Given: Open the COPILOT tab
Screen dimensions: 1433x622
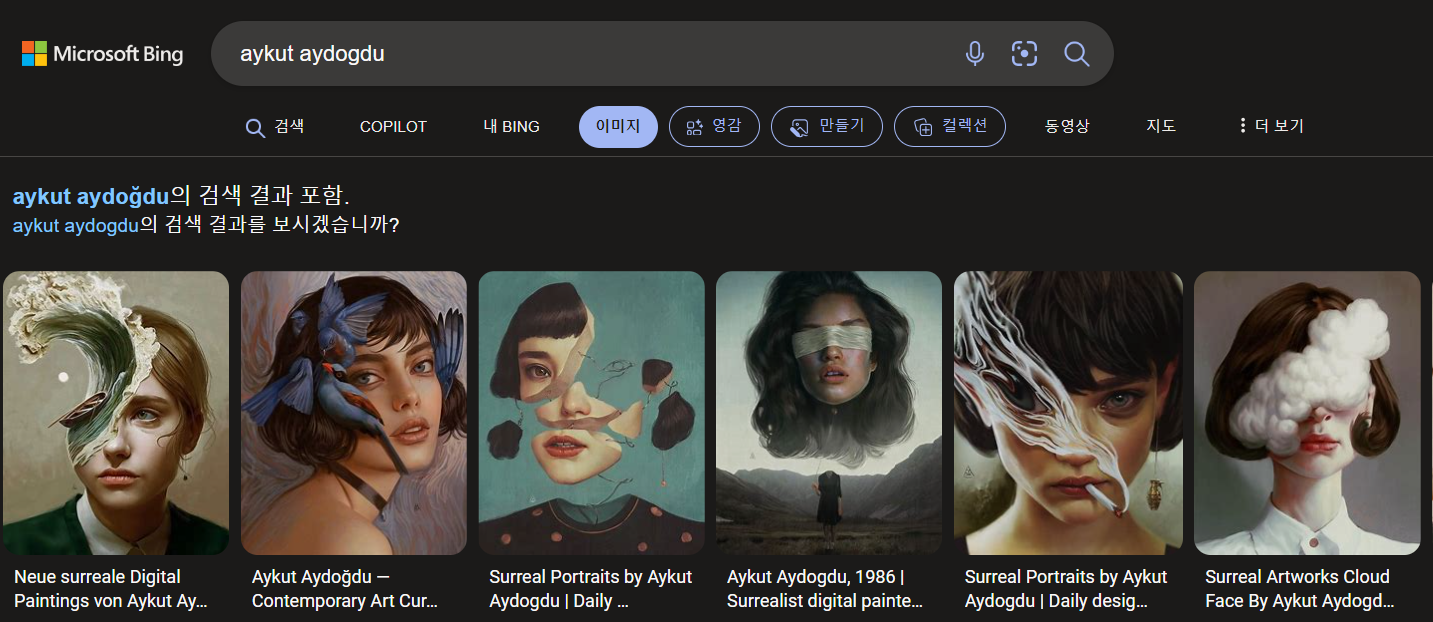Looking at the screenshot, I should tap(393, 127).
